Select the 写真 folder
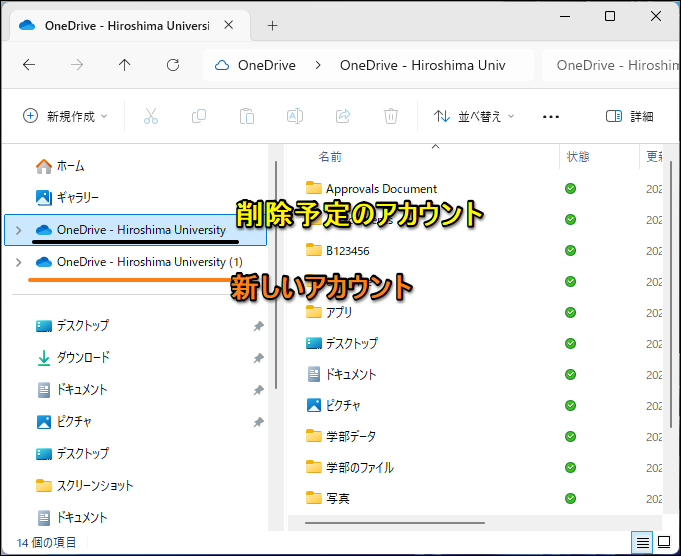Image resolution: width=681 pixels, height=556 pixels. pyautogui.click(x=327, y=498)
